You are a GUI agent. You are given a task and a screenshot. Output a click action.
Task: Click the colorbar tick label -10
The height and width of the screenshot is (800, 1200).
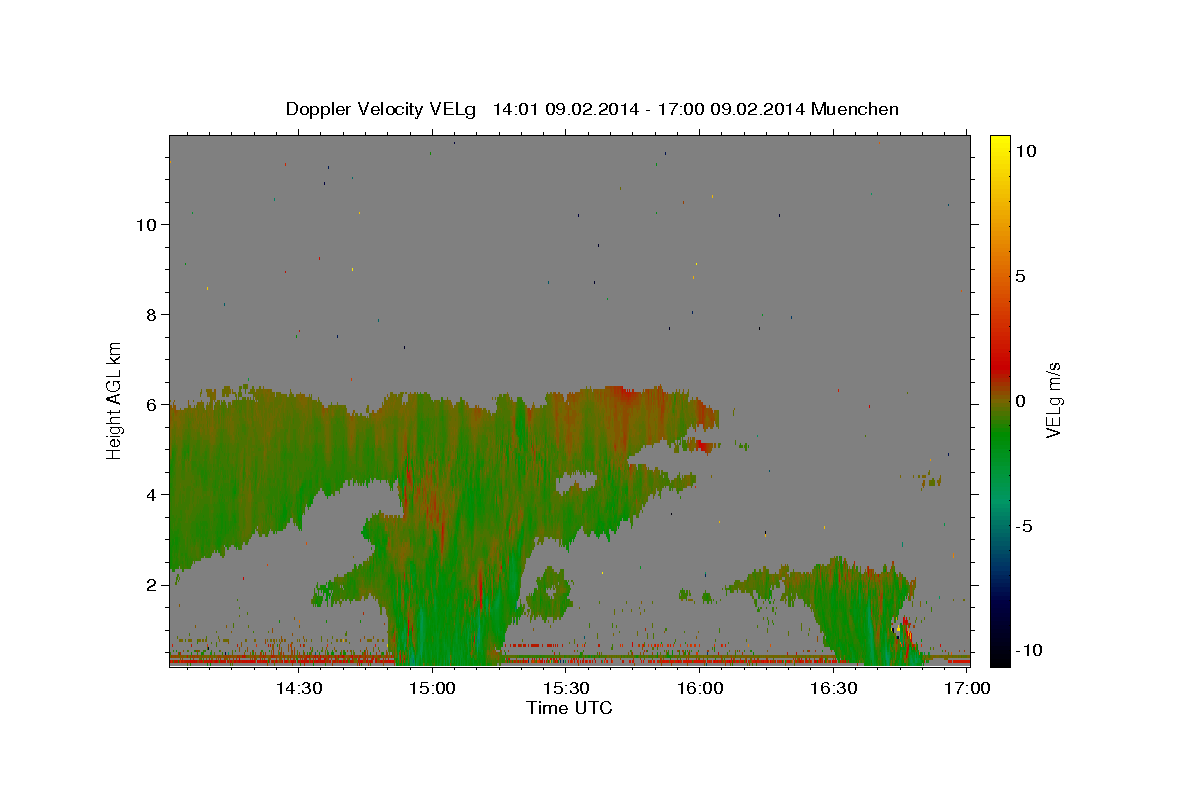1030,650
